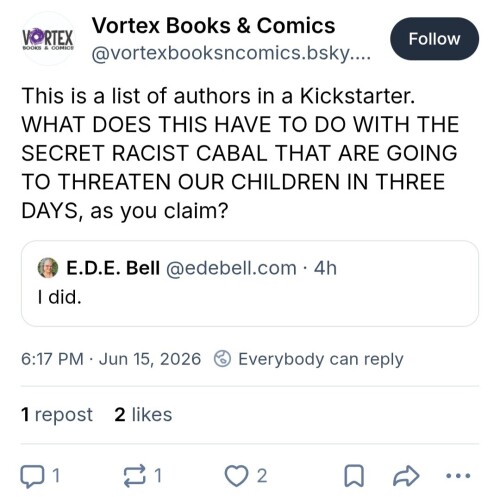Open the three-dot more options menu
This screenshot has width=500, height=497.
pos(458,476)
